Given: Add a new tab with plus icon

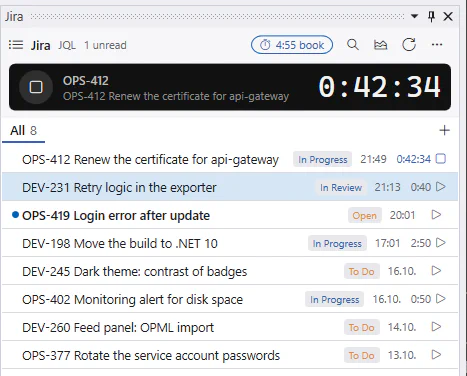Looking at the screenshot, I should [x=444, y=130].
